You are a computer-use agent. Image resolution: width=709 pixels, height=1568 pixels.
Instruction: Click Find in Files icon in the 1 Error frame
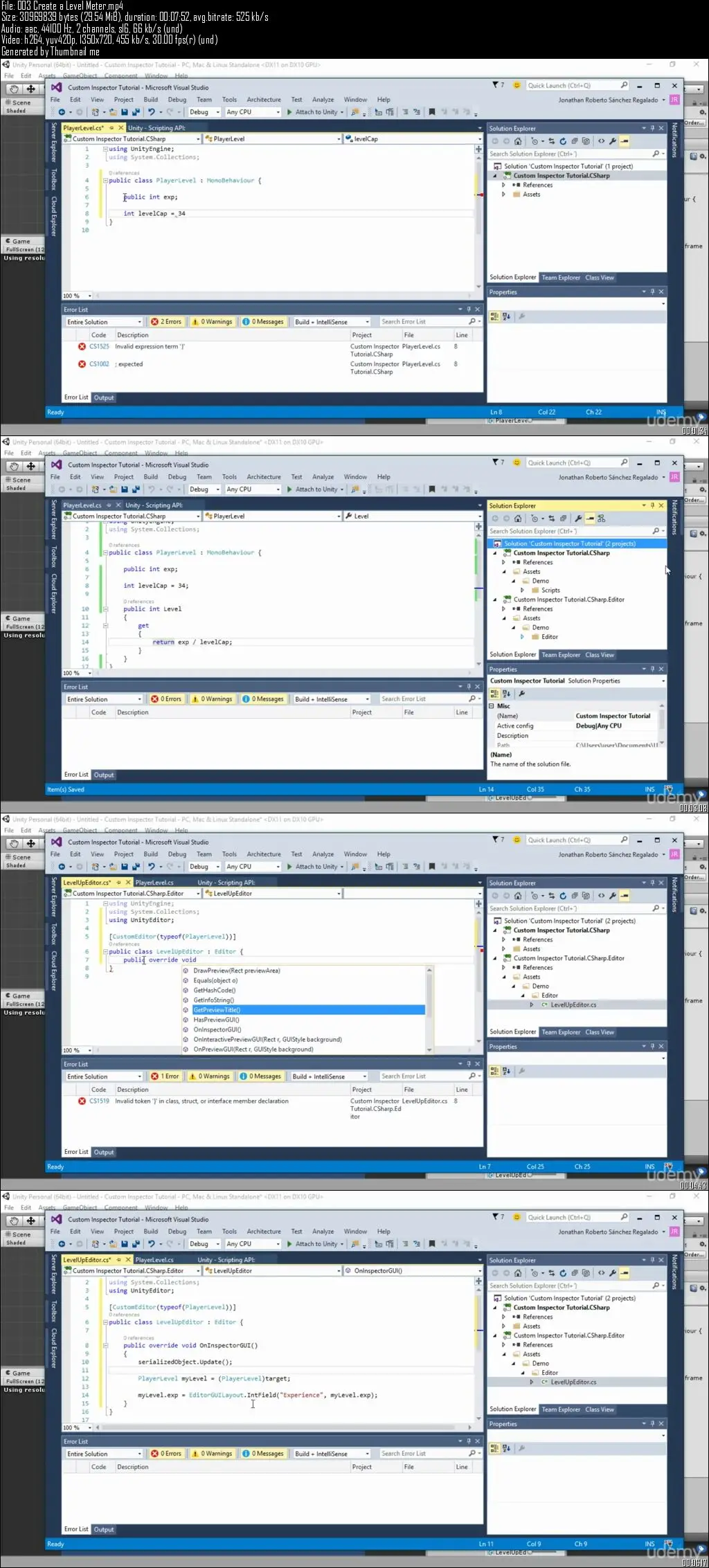pos(355,867)
